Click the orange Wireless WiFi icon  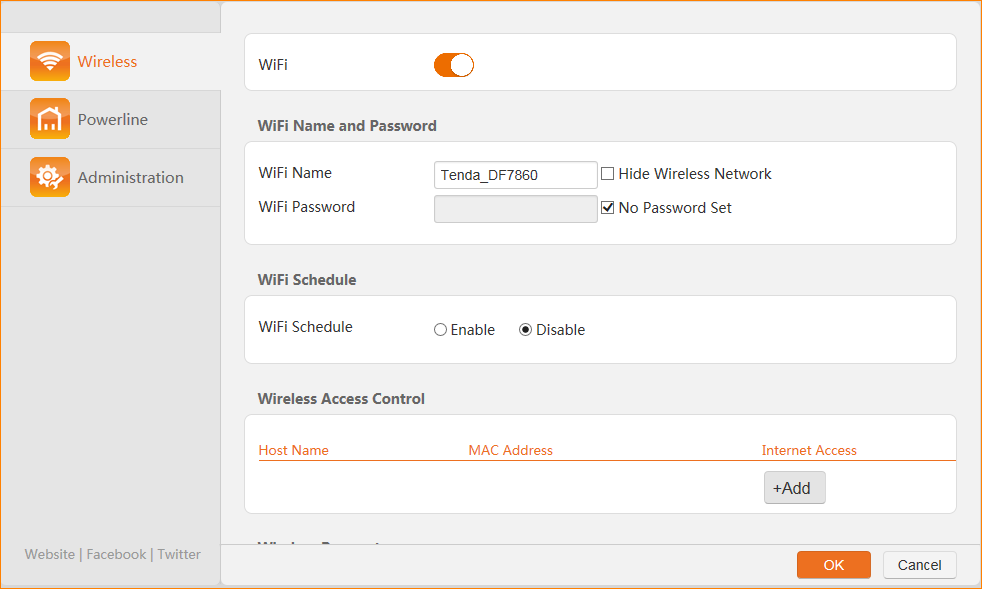click(49, 61)
